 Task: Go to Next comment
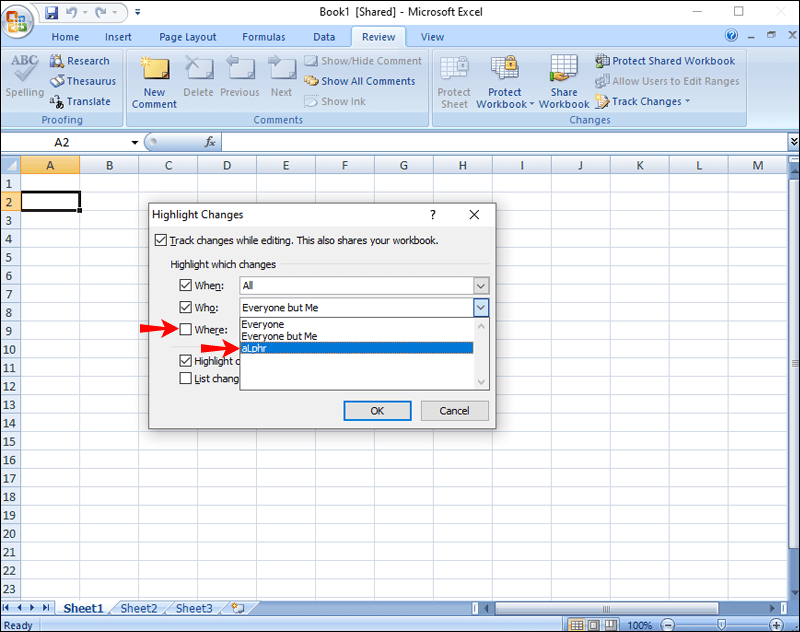point(281,77)
